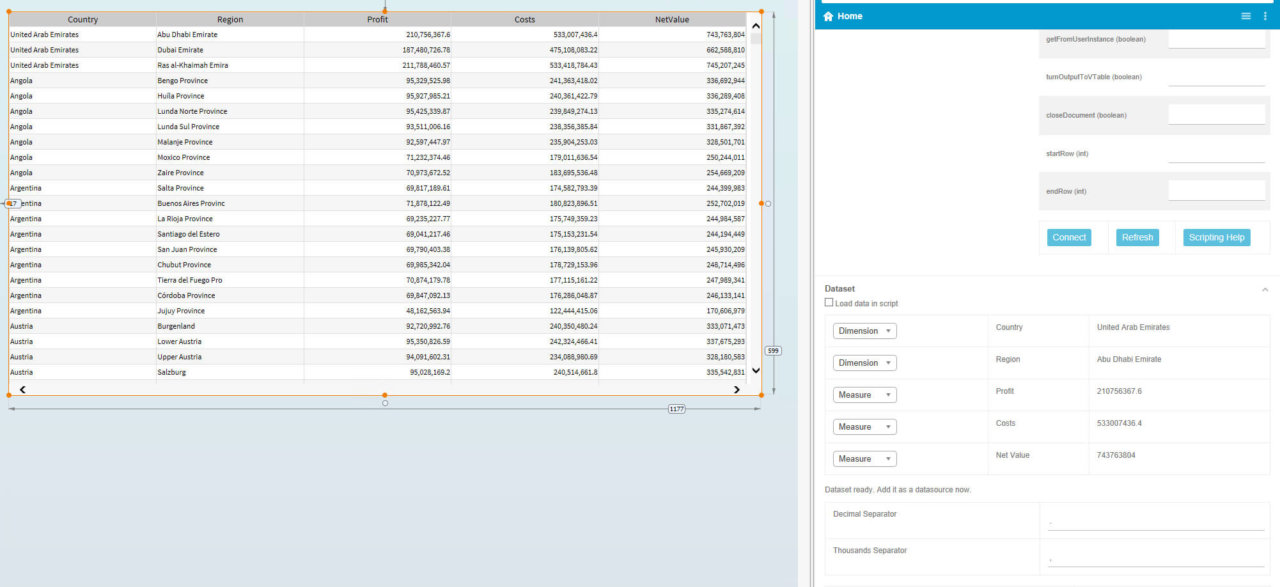1280x587 pixels.
Task: Open the hamburger menu in the top-right header
Action: (x=1245, y=16)
